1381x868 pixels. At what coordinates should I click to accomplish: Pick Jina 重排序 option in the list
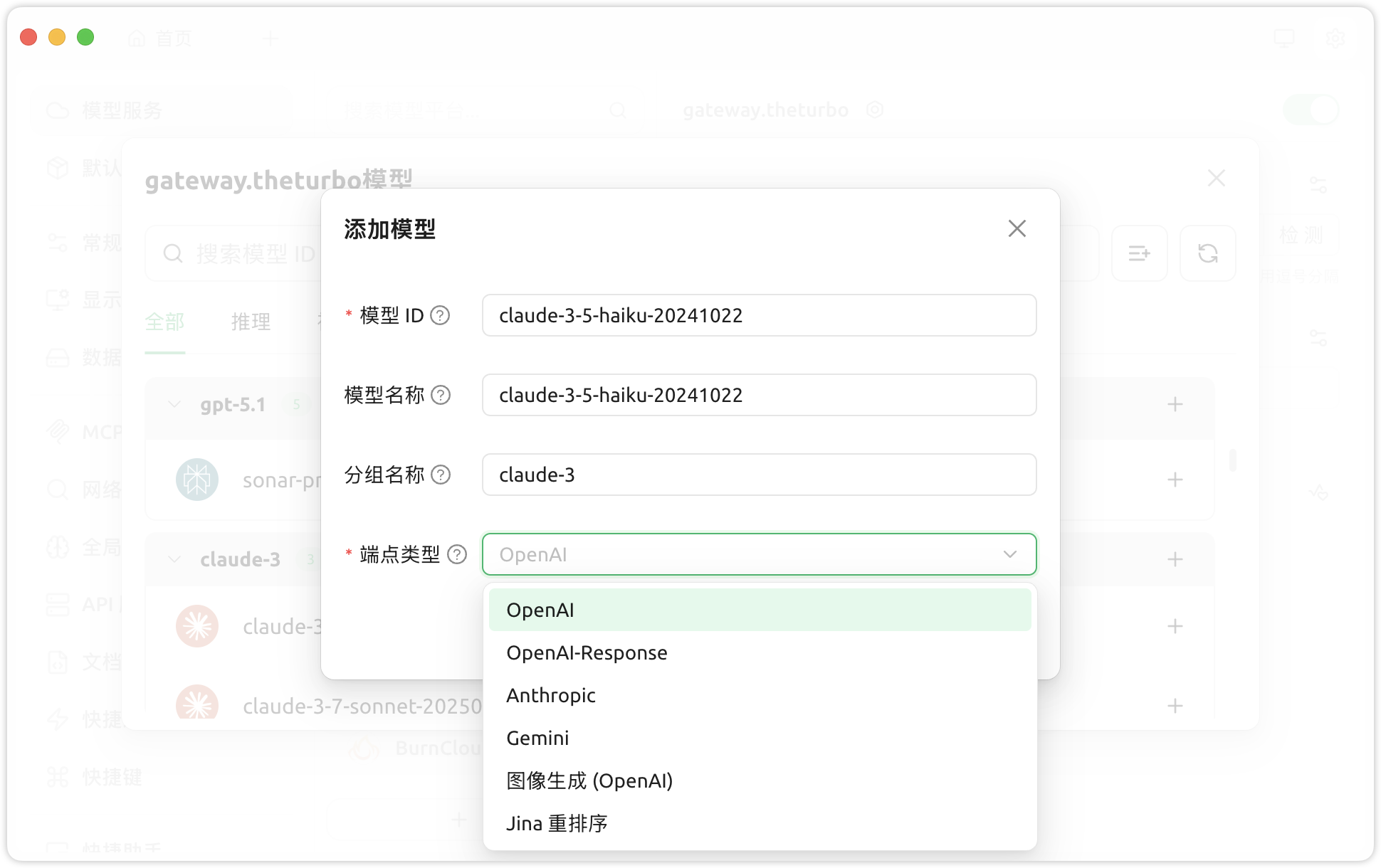click(557, 823)
